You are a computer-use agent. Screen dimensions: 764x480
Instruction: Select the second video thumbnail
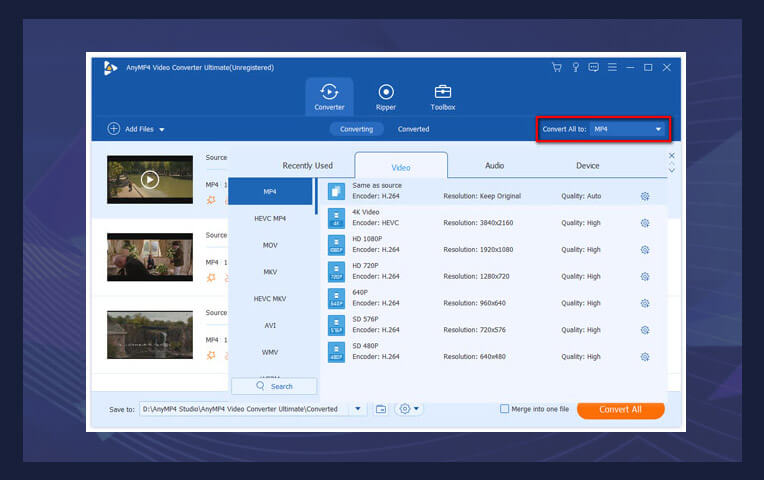click(x=150, y=257)
